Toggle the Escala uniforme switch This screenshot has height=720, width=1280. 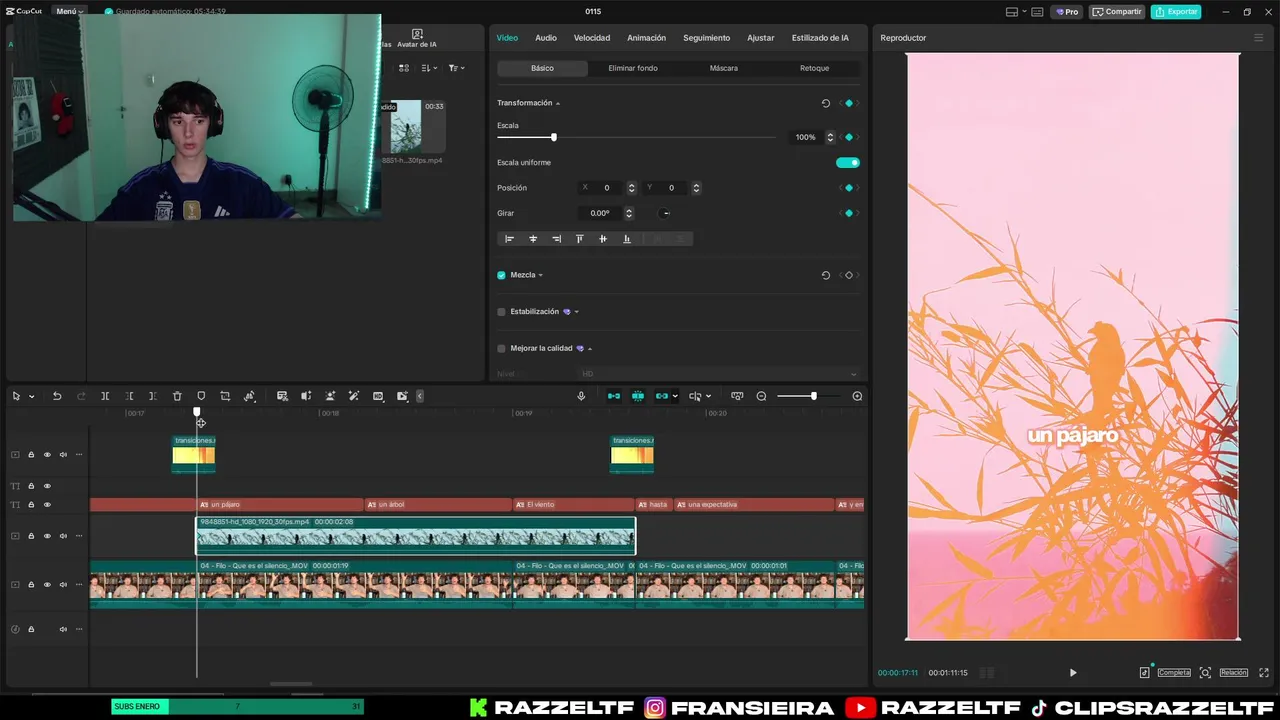(x=847, y=162)
